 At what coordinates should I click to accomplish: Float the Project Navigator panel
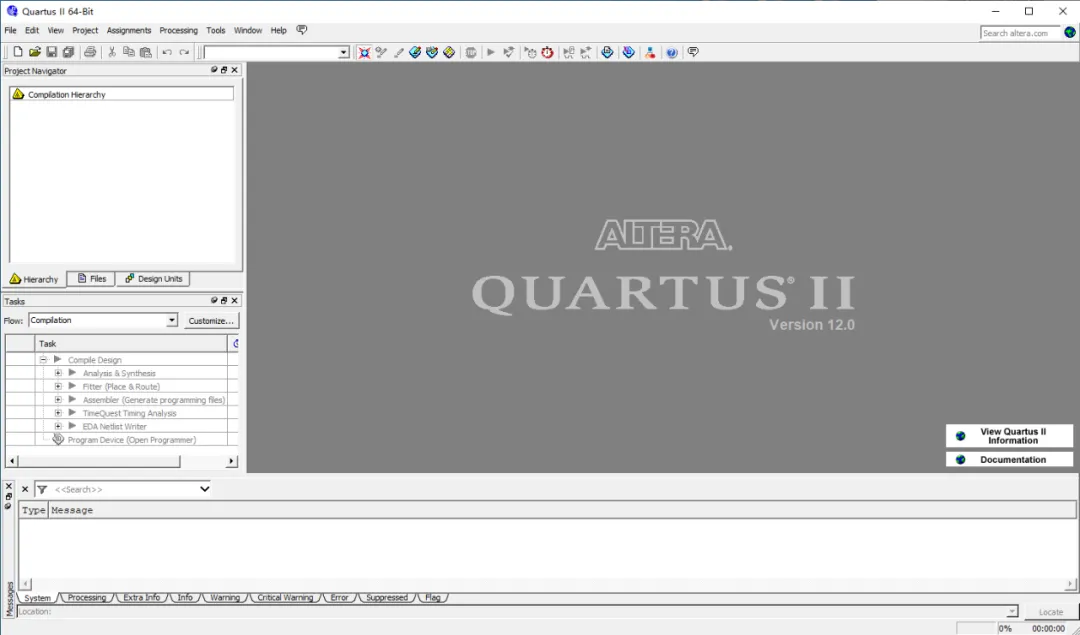pyautogui.click(x=224, y=70)
